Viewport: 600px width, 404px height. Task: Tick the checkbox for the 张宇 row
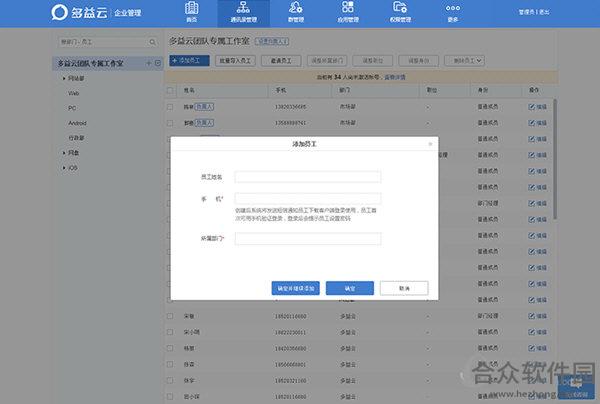[x=170, y=380]
